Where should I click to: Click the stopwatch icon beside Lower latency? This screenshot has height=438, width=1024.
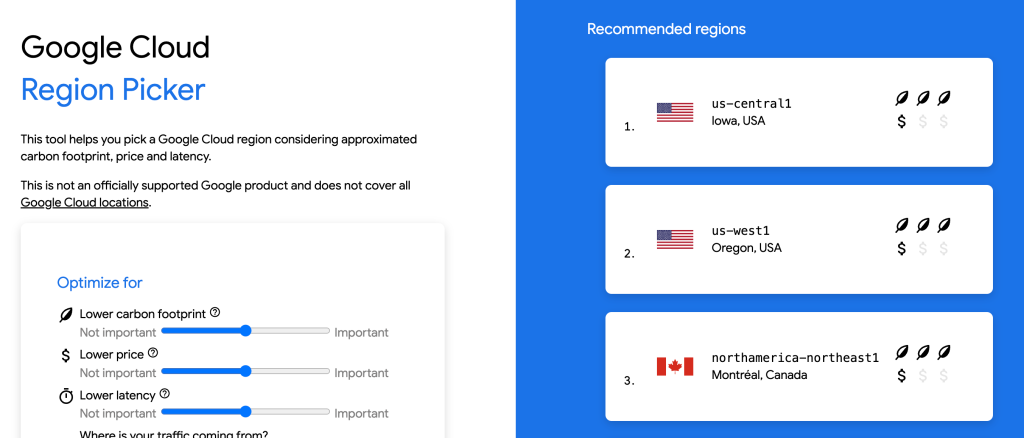[x=66, y=396]
